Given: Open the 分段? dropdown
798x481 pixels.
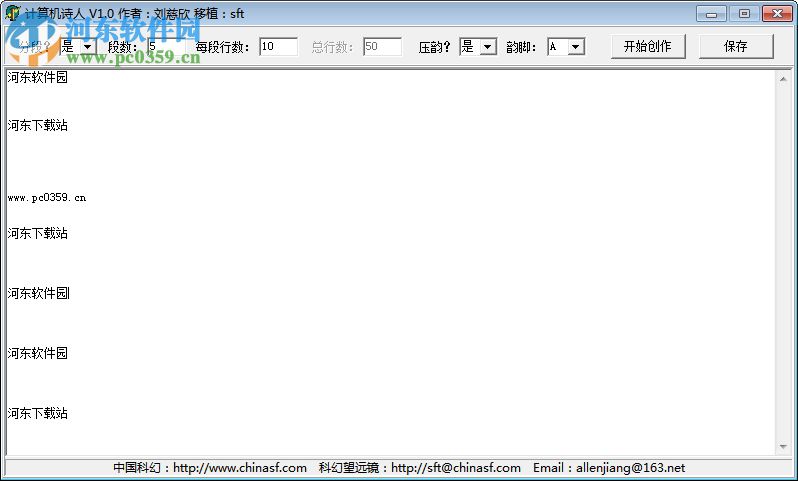Looking at the screenshot, I should [88, 47].
